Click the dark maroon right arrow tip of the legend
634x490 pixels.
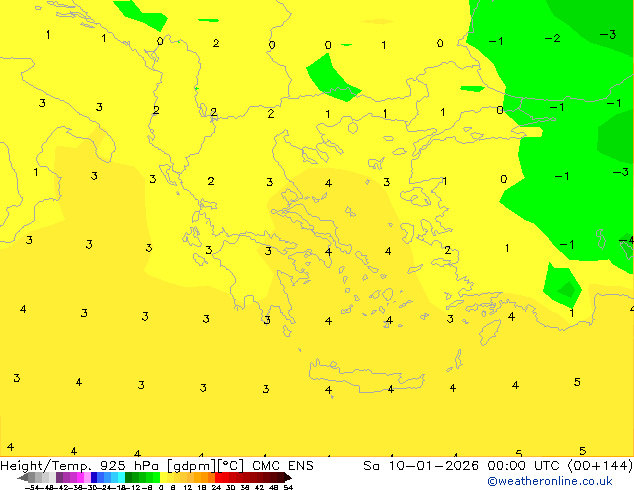click(x=288, y=477)
